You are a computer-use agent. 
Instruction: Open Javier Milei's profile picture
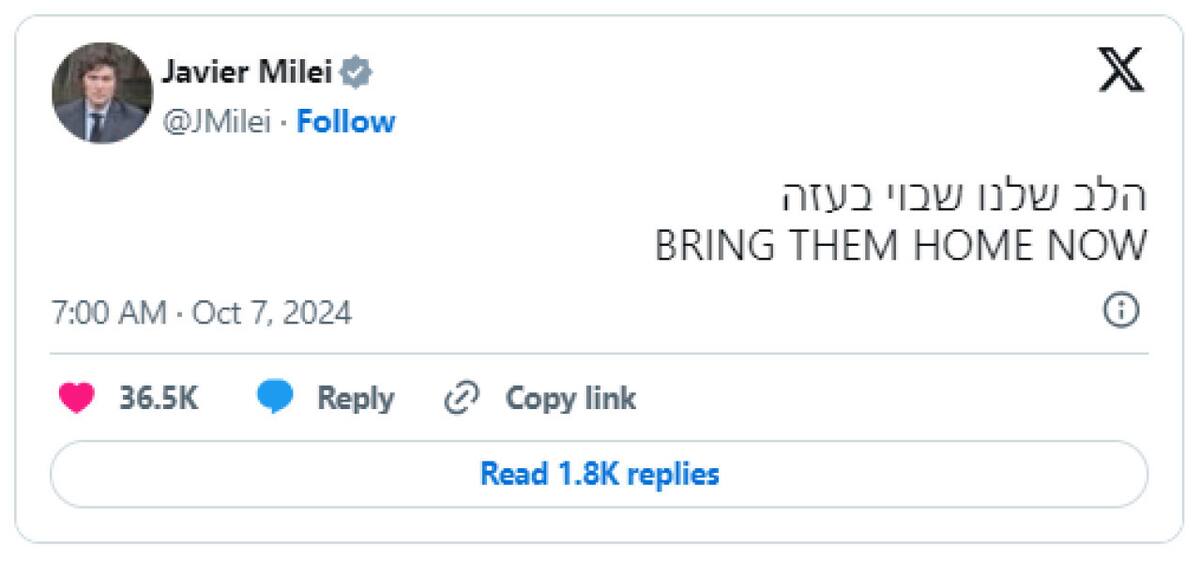(x=102, y=93)
